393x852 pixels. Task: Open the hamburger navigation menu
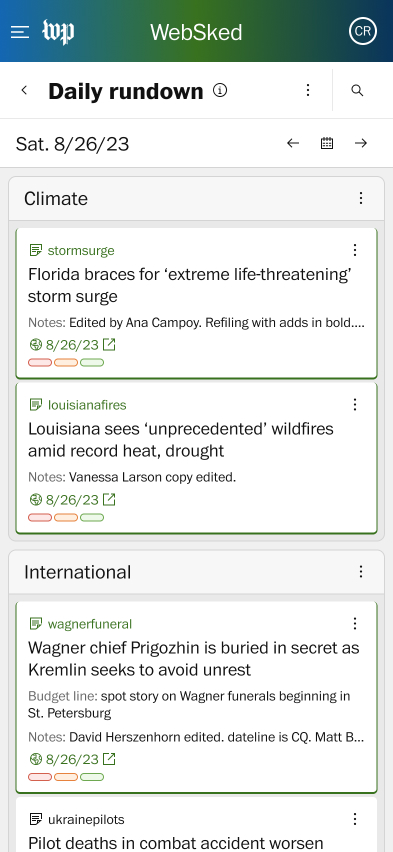click(20, 32)
